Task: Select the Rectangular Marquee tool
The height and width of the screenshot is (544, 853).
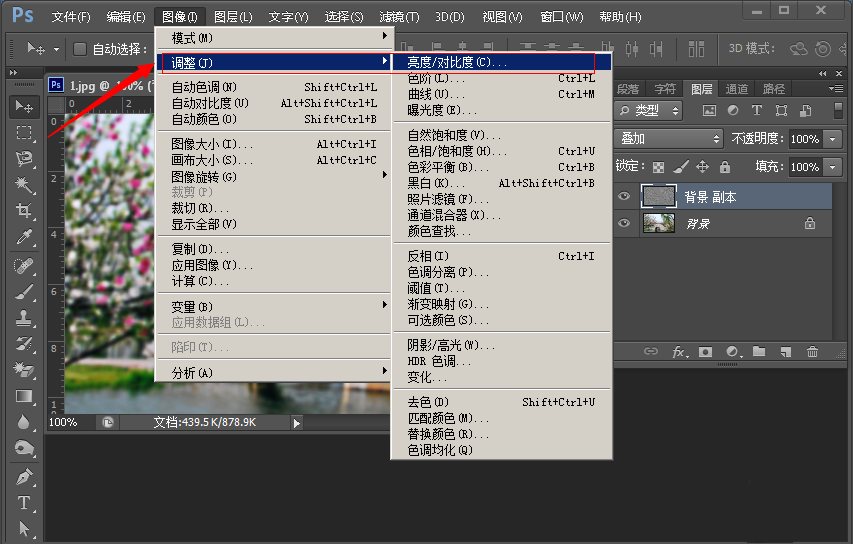Action: 24,133
